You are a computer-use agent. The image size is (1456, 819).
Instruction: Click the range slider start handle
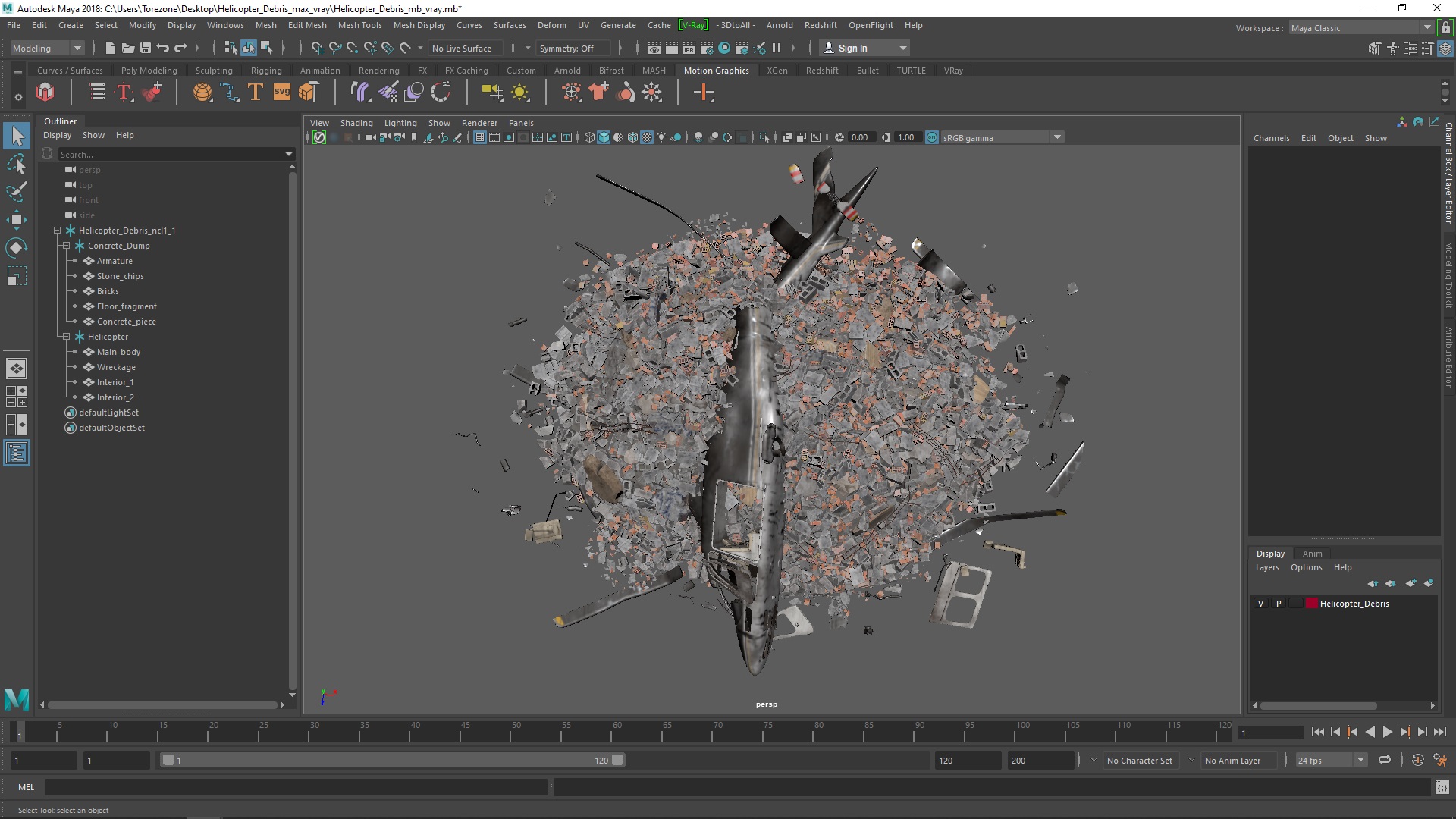coord(168,760)
